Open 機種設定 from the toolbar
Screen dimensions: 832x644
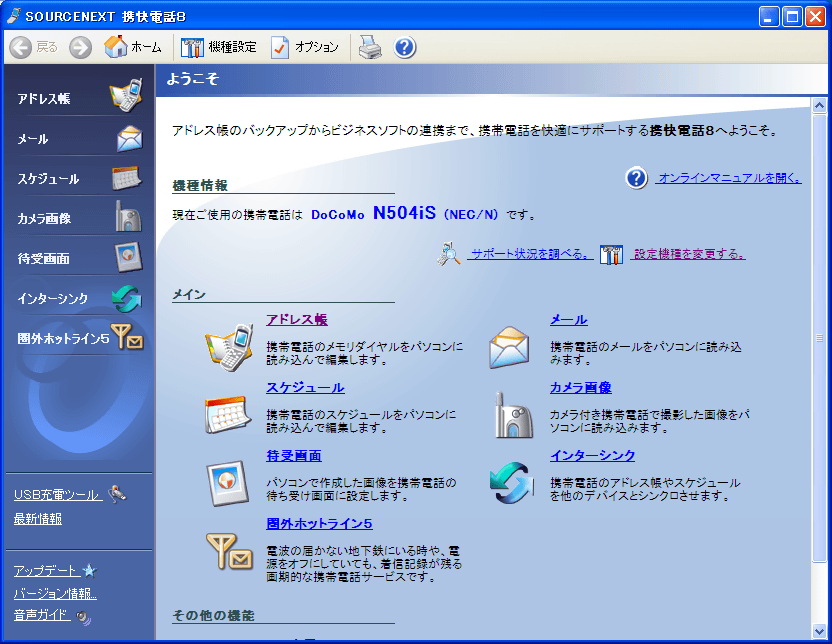point(219,47)
